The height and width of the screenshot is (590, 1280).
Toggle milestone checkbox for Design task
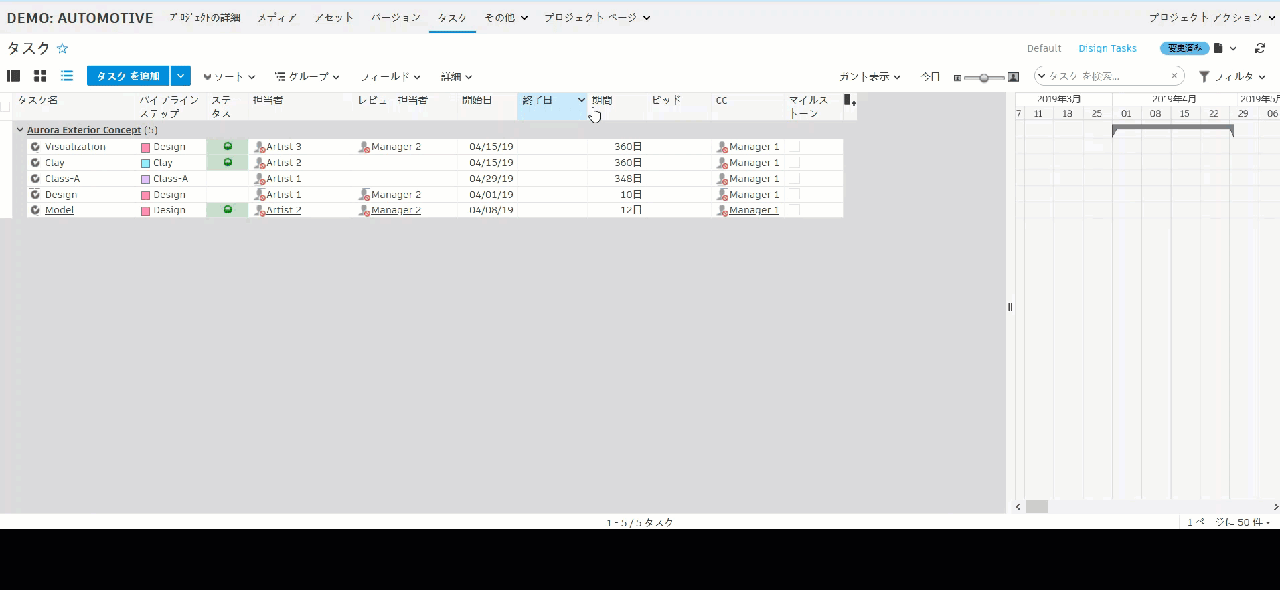click(x=794, y=194)
